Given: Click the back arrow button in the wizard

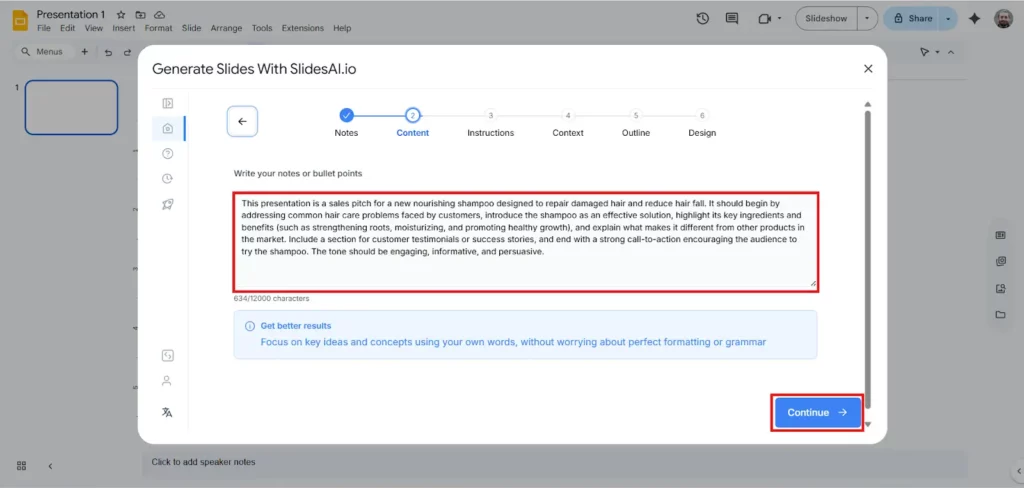Looking at the screenshot, I should tap(242, 121).
